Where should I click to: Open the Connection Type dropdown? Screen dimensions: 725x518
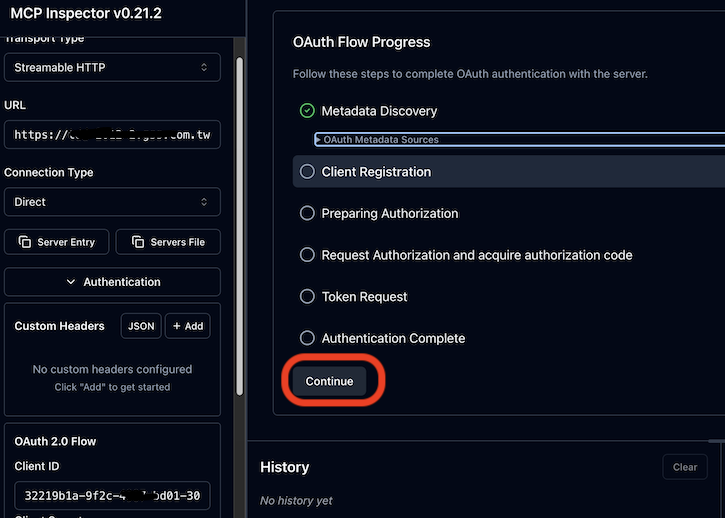tap(112, 201)
